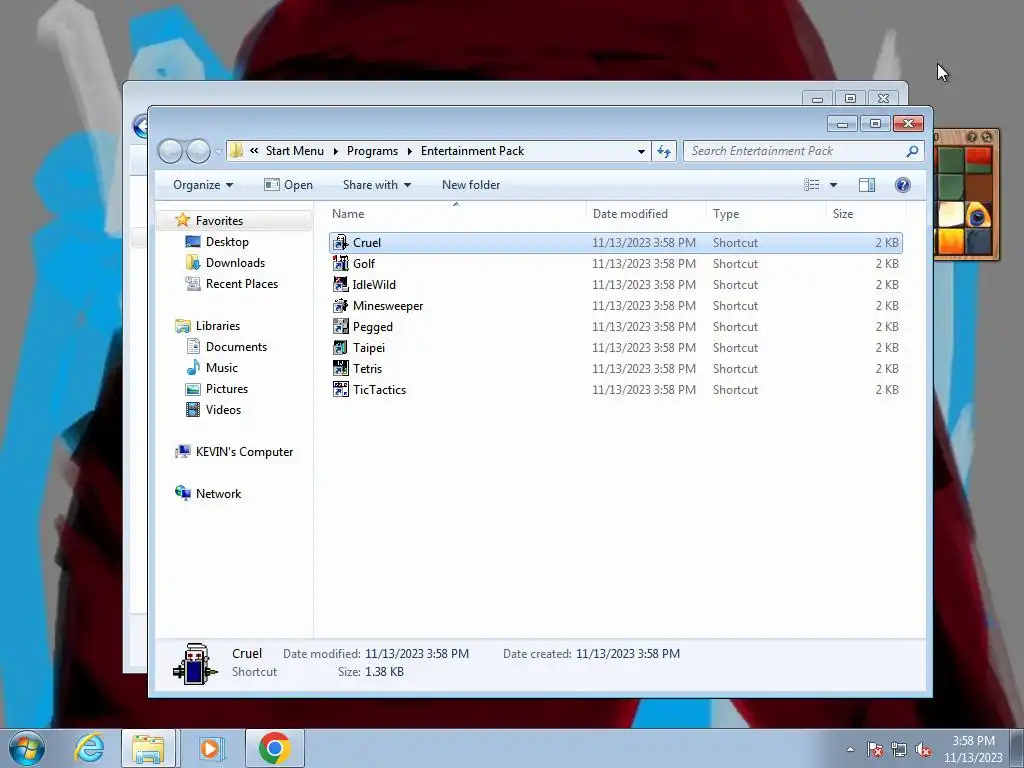Sort by the Size column header

[866, 214]
